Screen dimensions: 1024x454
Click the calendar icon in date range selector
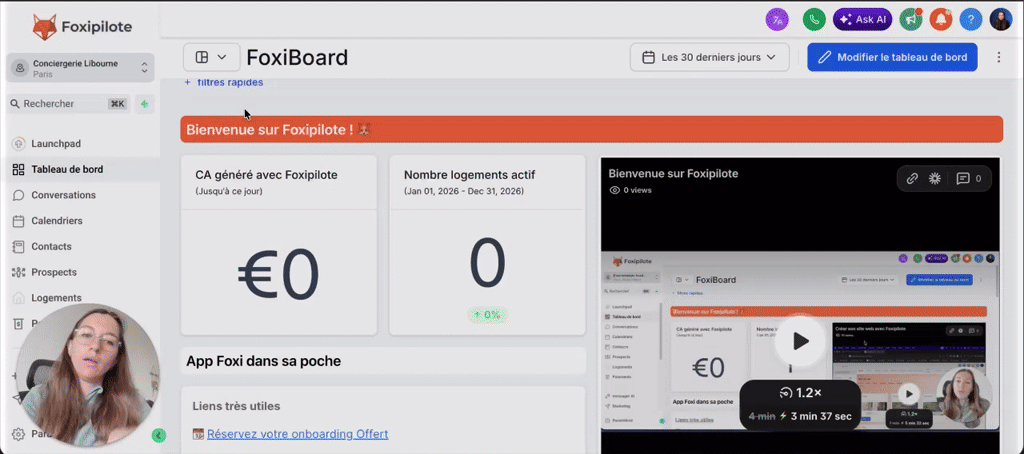point(648,57)
